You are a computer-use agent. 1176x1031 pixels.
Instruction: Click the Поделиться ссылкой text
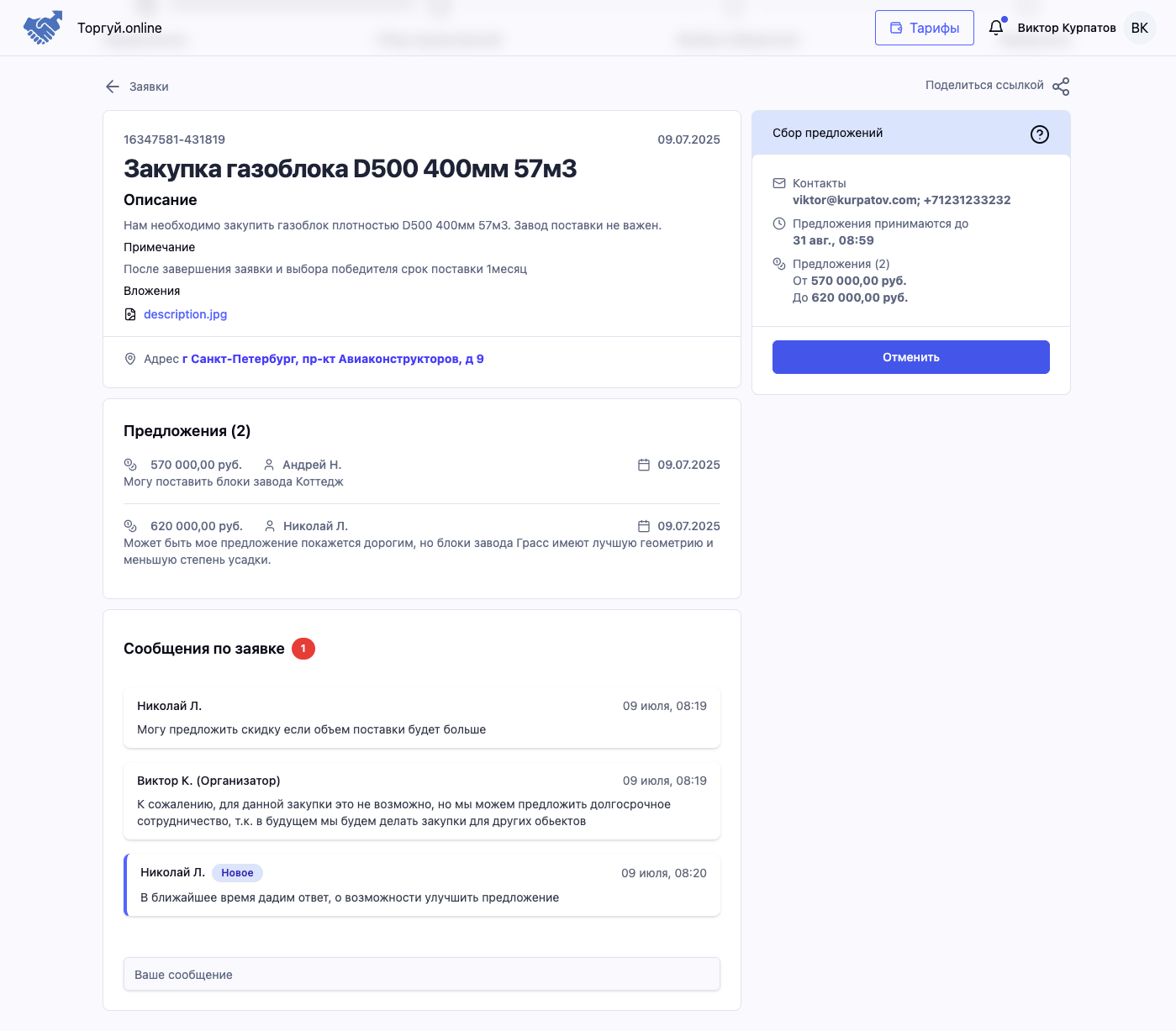(x=984, y=86)
